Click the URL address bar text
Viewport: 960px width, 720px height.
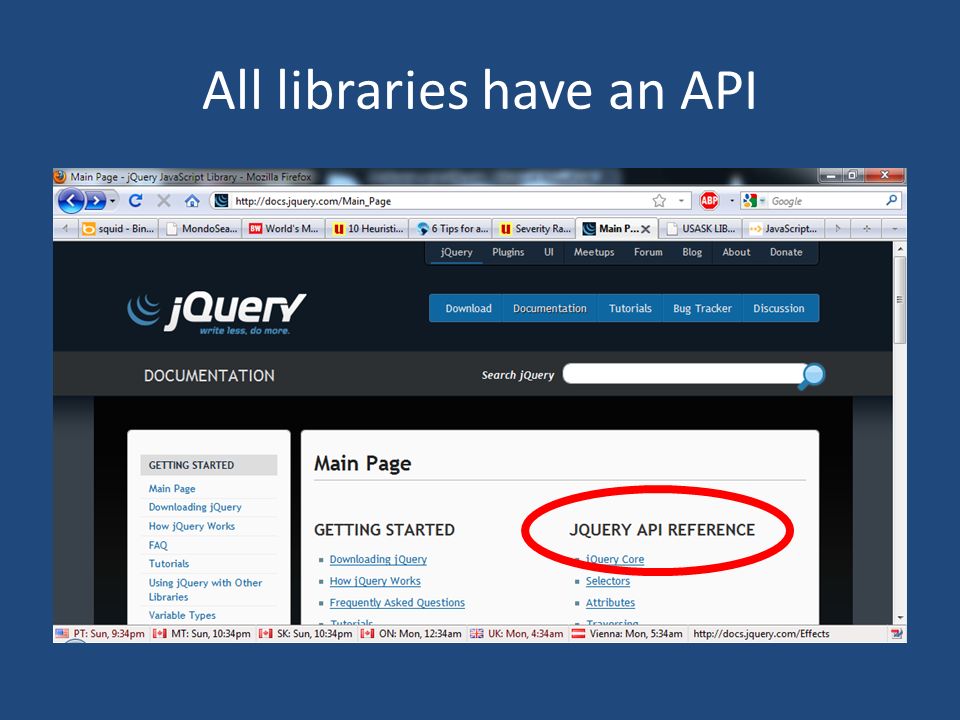pyautogui.click(x=313, y=201)
